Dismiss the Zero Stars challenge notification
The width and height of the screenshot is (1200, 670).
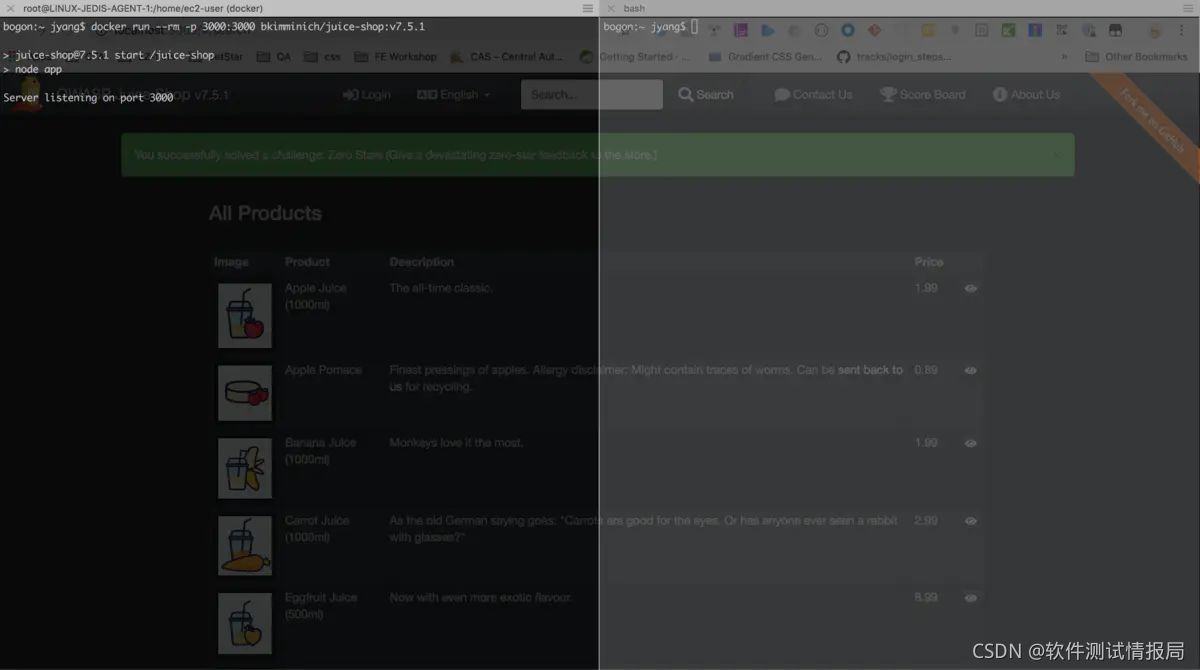(x=1056, y=154)
